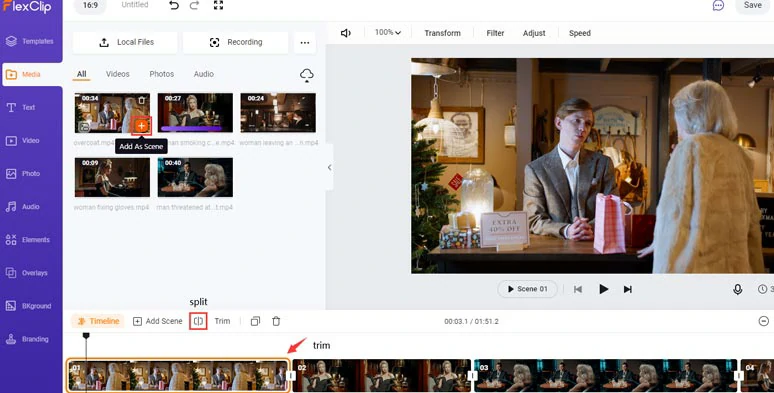Viewport: 774px width, 393px height.
Task: Click the cloud upload icon
Action: (307, 75)
